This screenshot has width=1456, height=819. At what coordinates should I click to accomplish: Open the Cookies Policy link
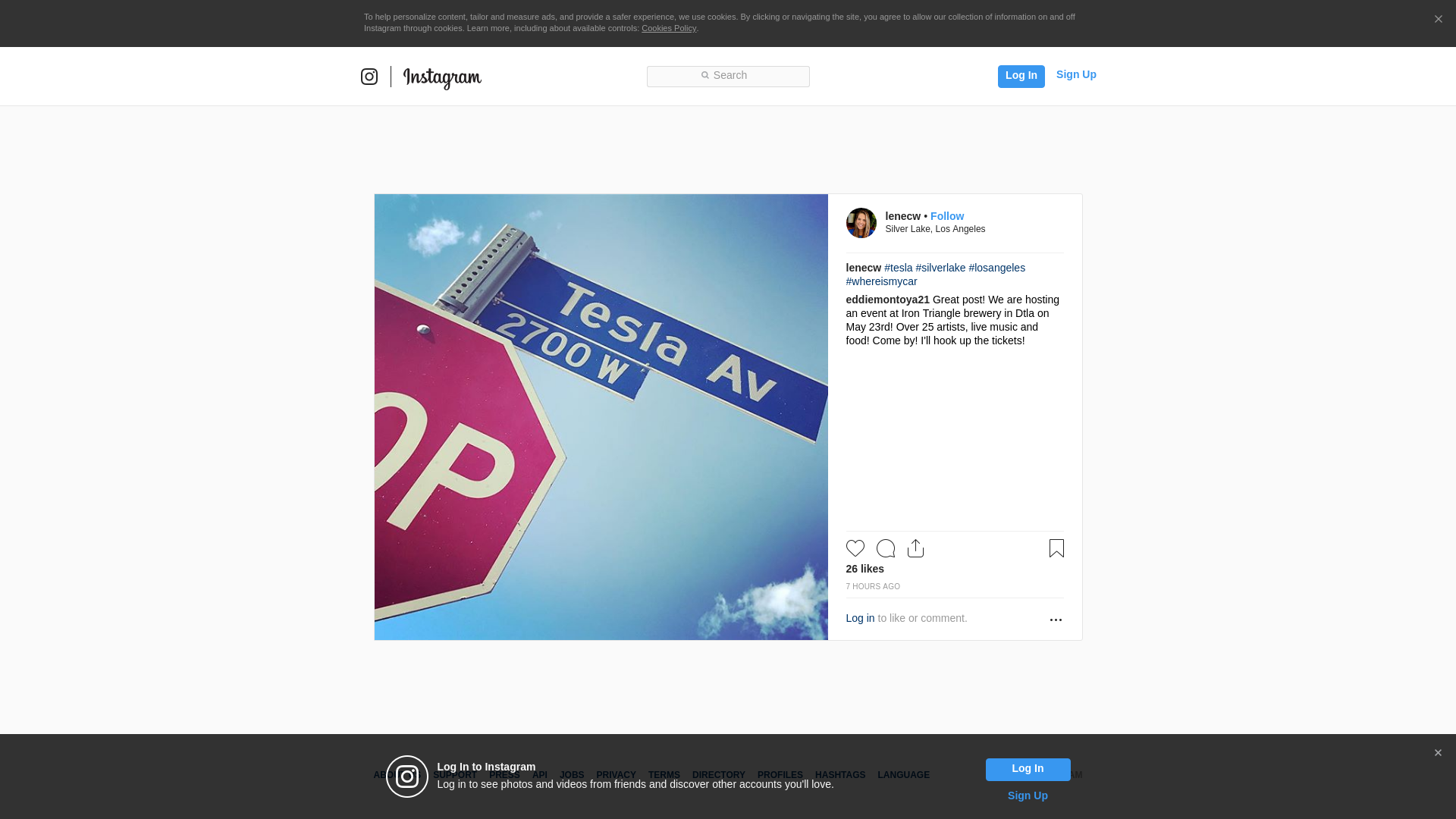click(x=669, y=28)
